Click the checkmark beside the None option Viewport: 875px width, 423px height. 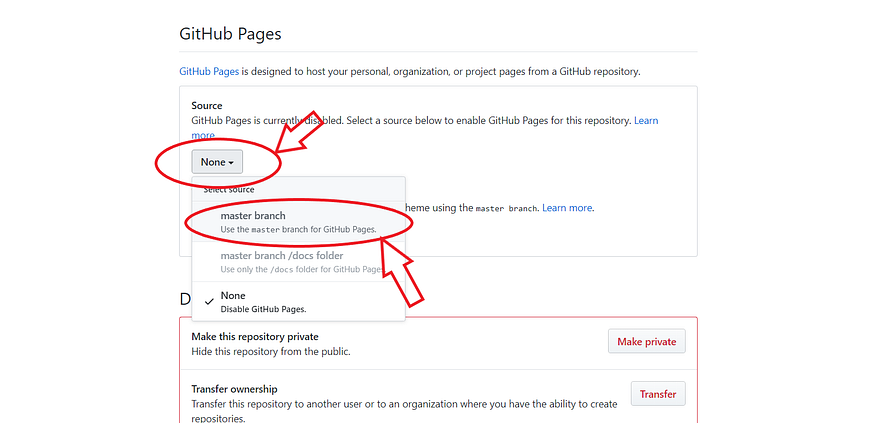click(209, 301)
